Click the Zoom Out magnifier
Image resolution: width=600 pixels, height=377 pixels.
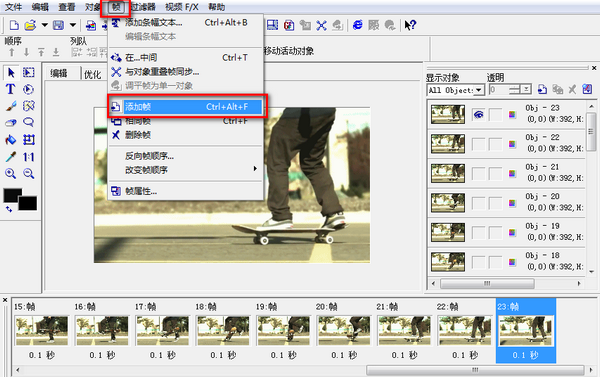pyautogui.click(x=29, y=174)
